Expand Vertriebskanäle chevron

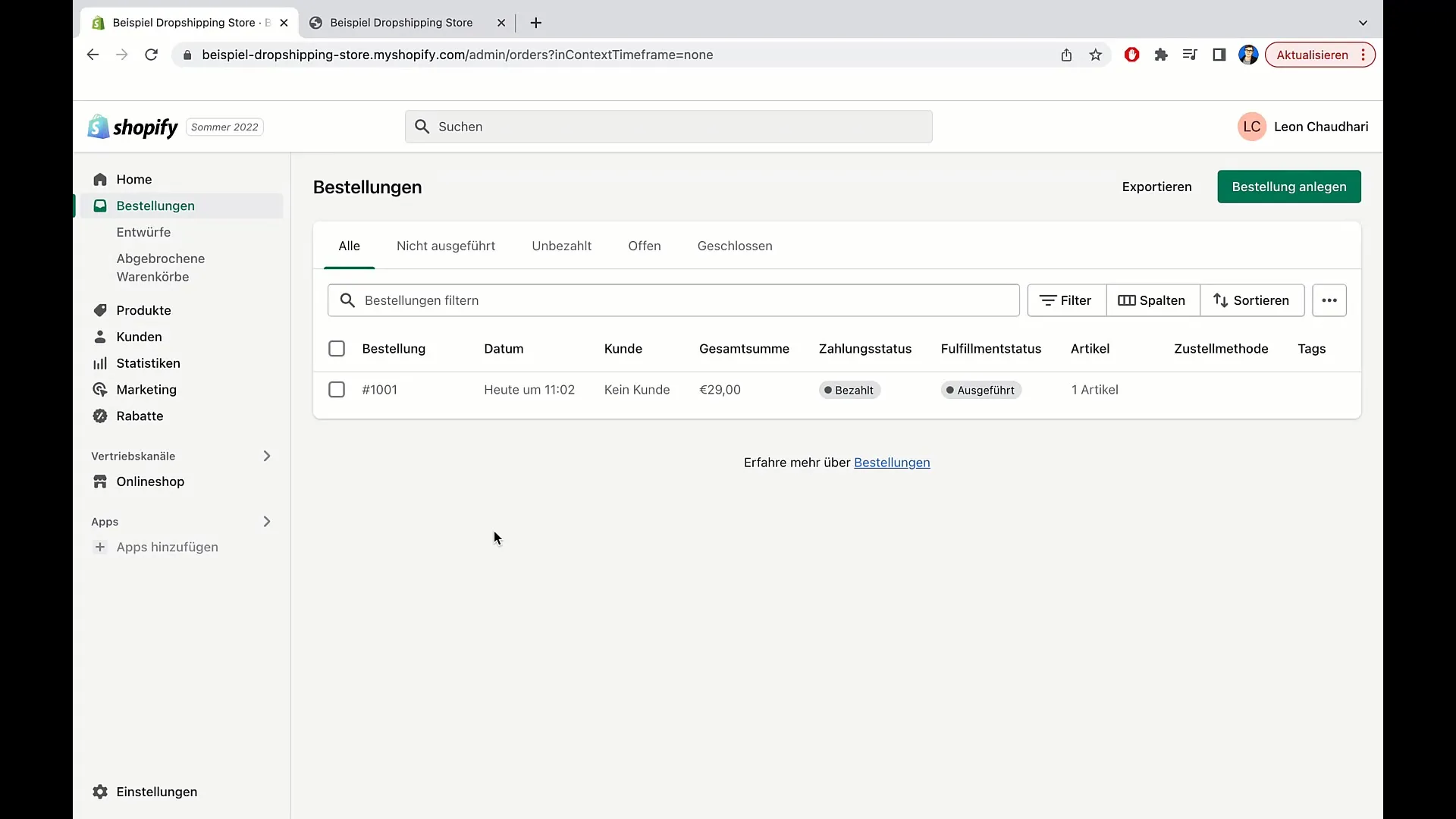pos(266,456)
